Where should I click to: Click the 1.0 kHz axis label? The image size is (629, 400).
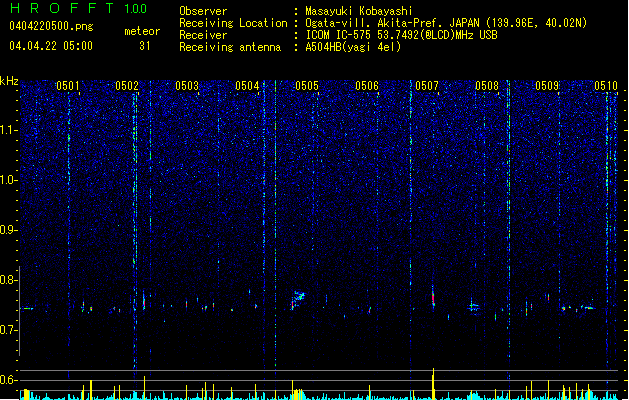(x=9, y=180)
